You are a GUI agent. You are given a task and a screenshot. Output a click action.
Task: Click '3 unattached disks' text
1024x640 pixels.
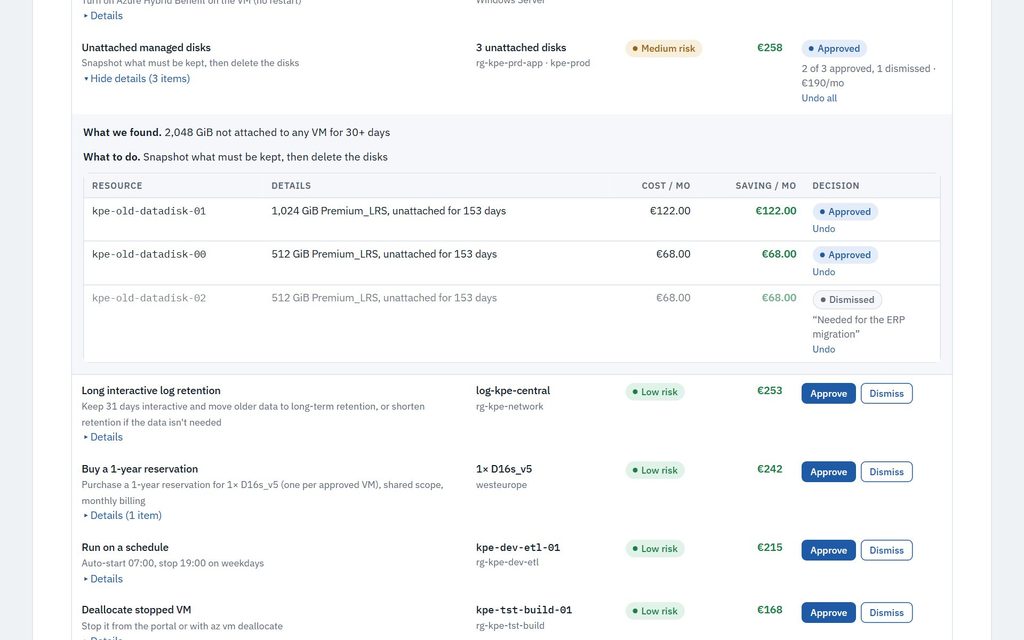pyautogui.click(x=521, y=48)
